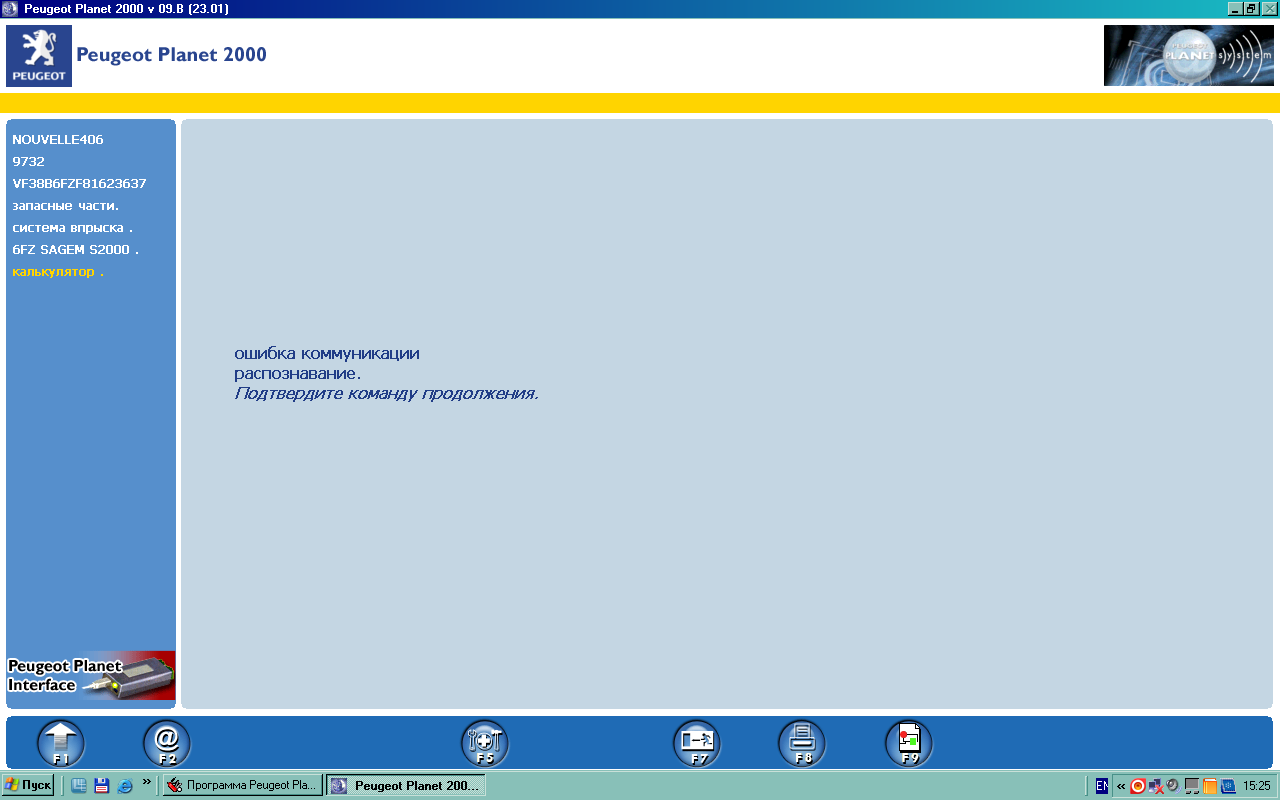Click the F2 @ icon

pyautogui.click(x=167, y=744)
